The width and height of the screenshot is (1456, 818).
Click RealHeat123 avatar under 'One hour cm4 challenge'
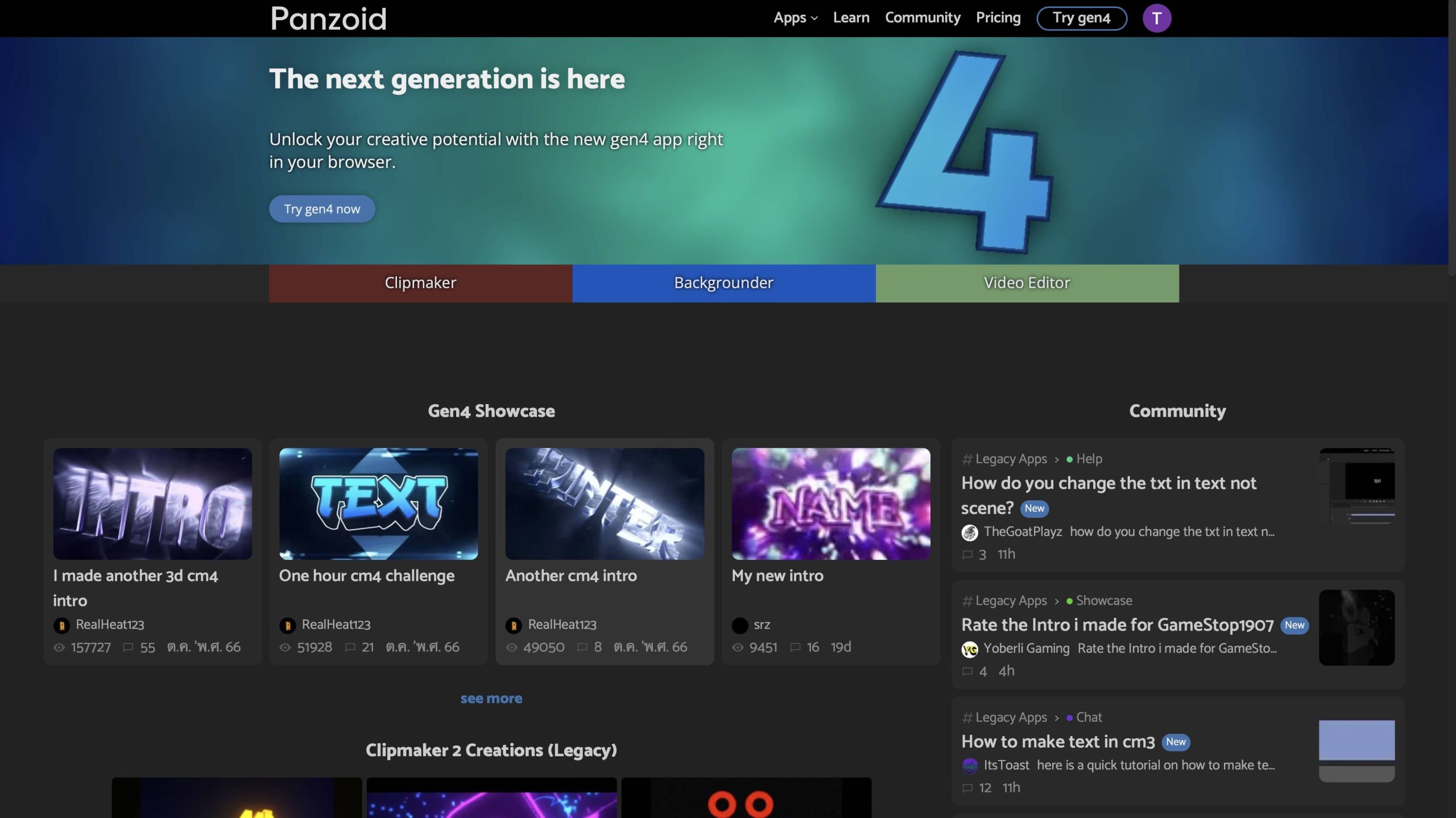pyautogui.click(x=287, y=625)
